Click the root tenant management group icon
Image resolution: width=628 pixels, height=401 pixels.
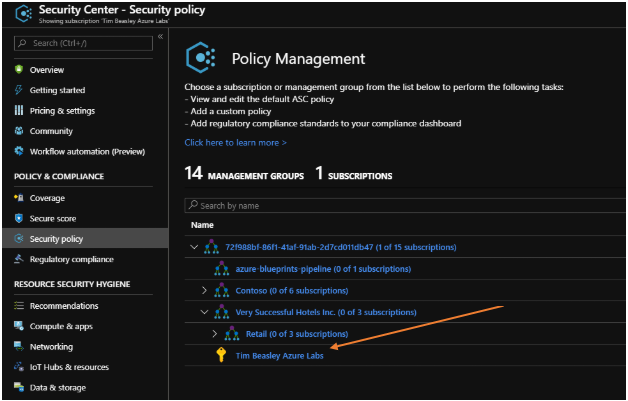coord(211,247)
